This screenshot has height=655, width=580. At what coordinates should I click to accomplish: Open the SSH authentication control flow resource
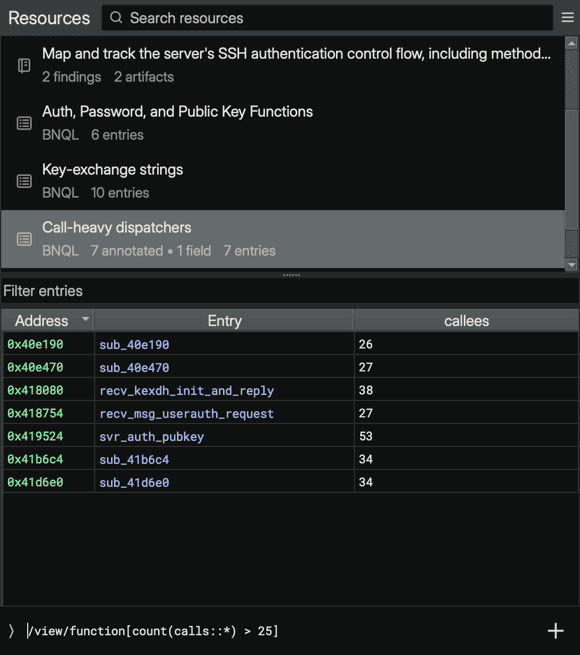(x=283, y=65)
